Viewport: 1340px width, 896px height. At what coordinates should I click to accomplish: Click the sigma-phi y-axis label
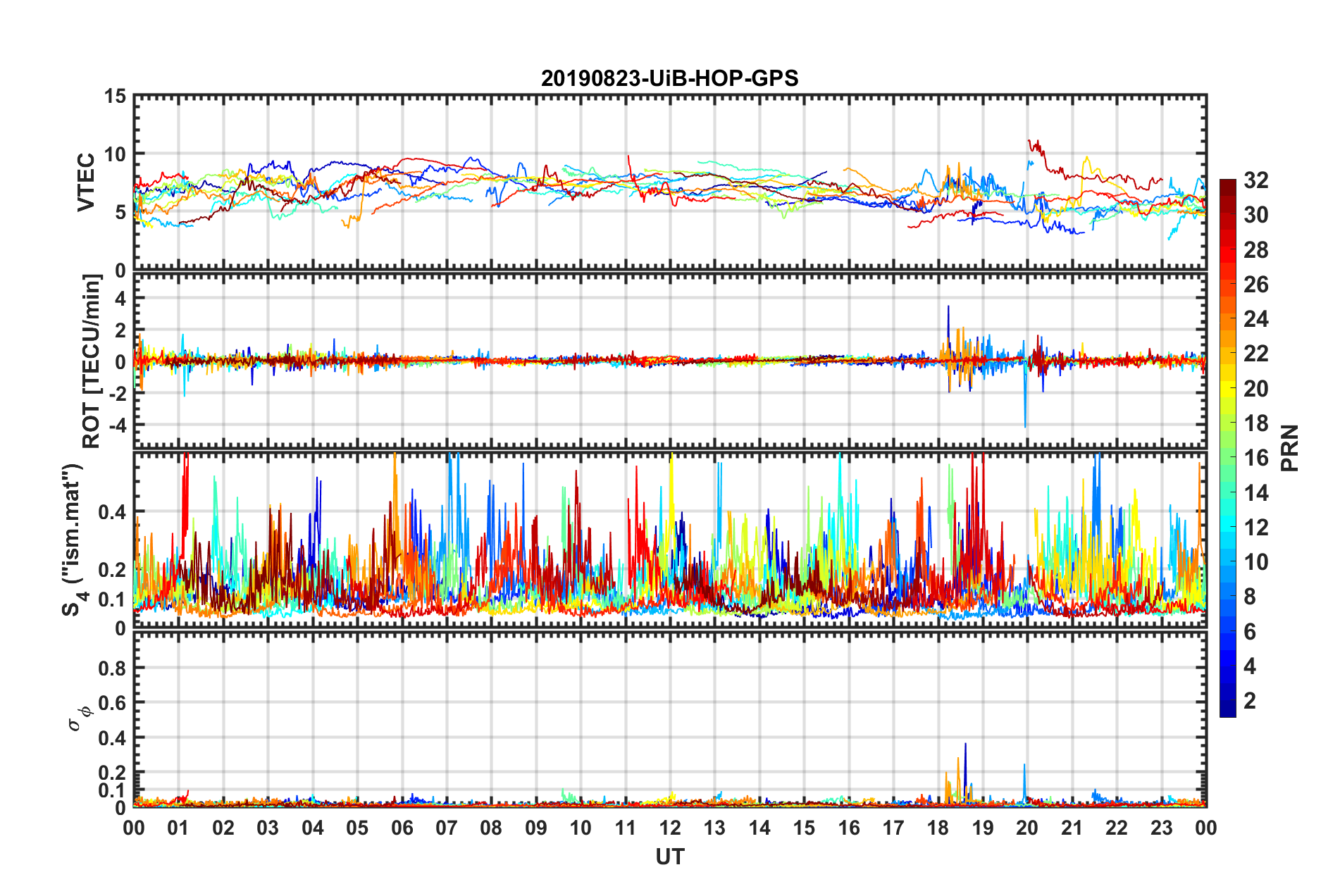point(79,717)
